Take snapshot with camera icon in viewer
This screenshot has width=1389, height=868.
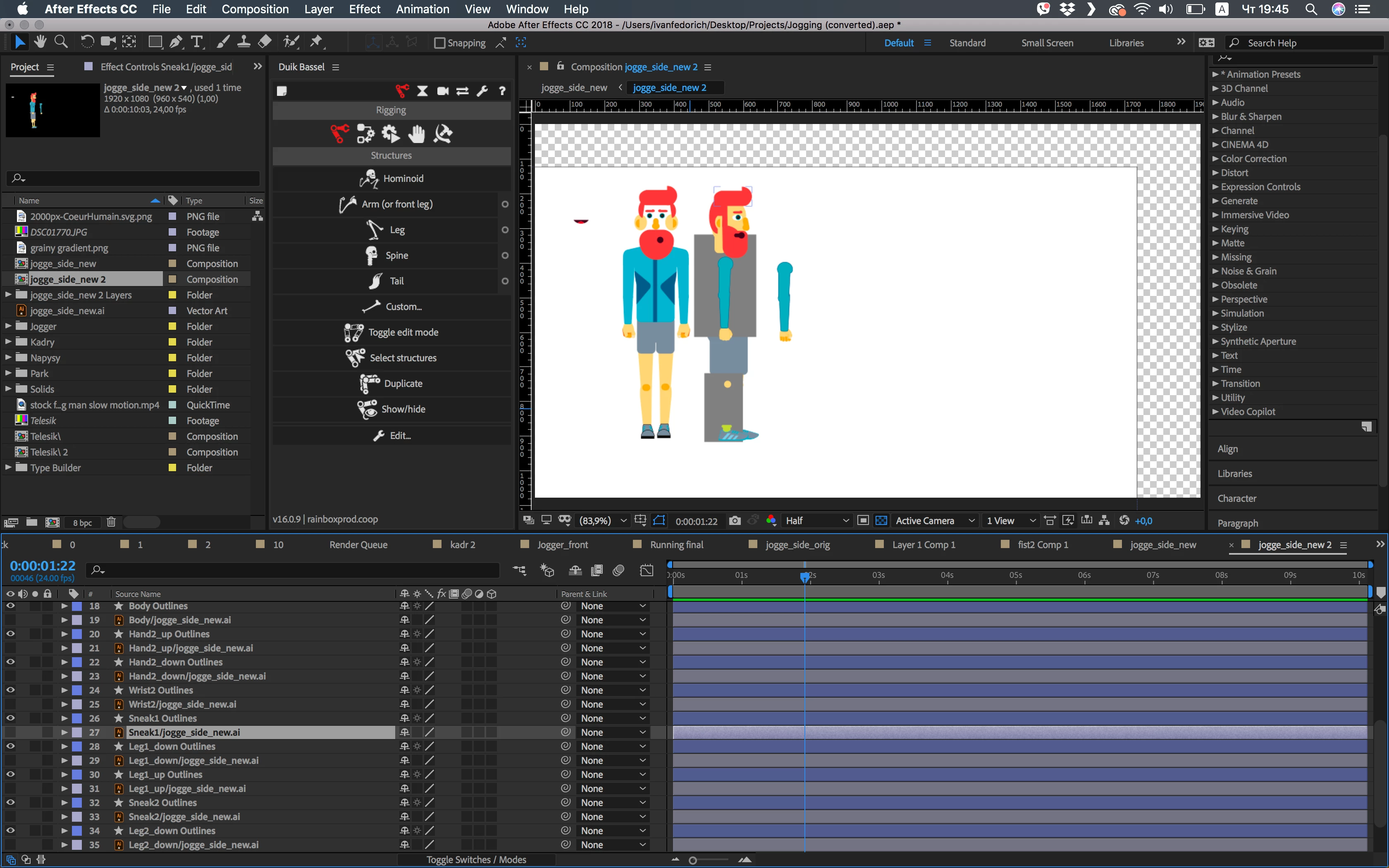[x=735, y=521]
